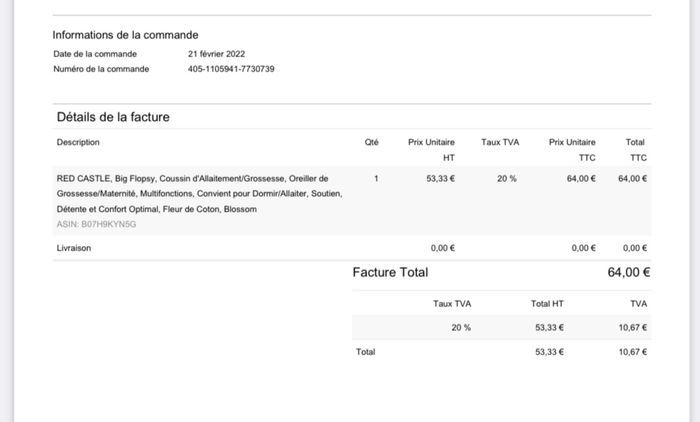This screenshot has height=422, width=700.
Task: Click the 'Qté' column header
Action: pos(372,142)
